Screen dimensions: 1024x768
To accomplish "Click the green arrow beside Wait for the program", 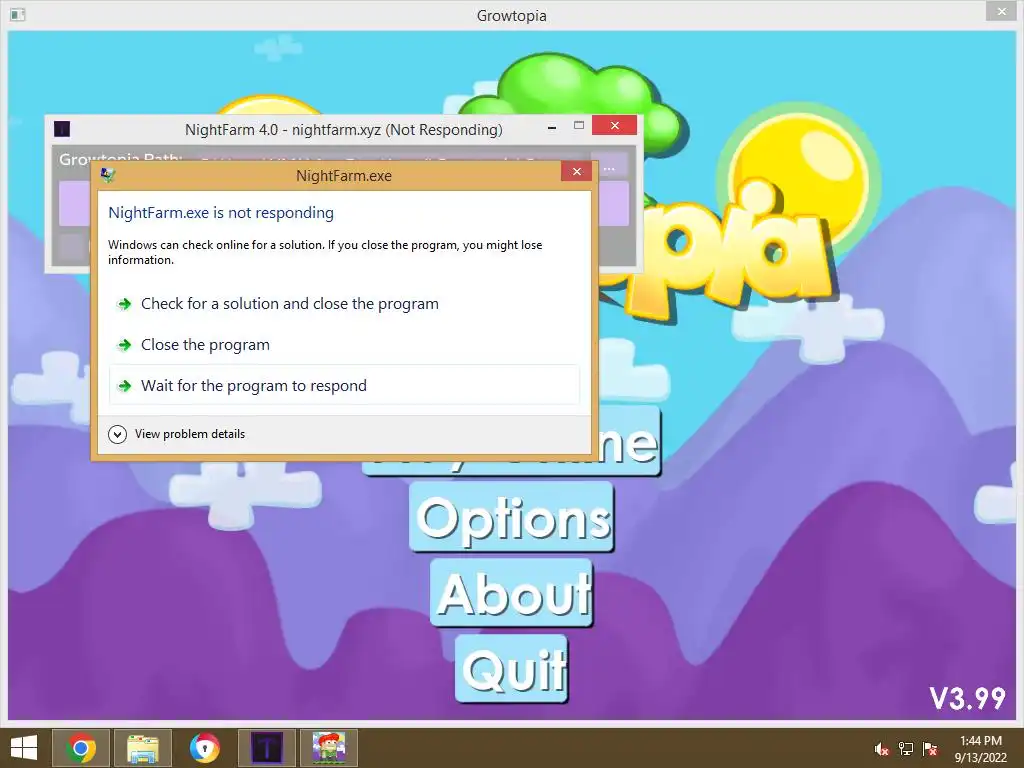I will click(123, 386).
